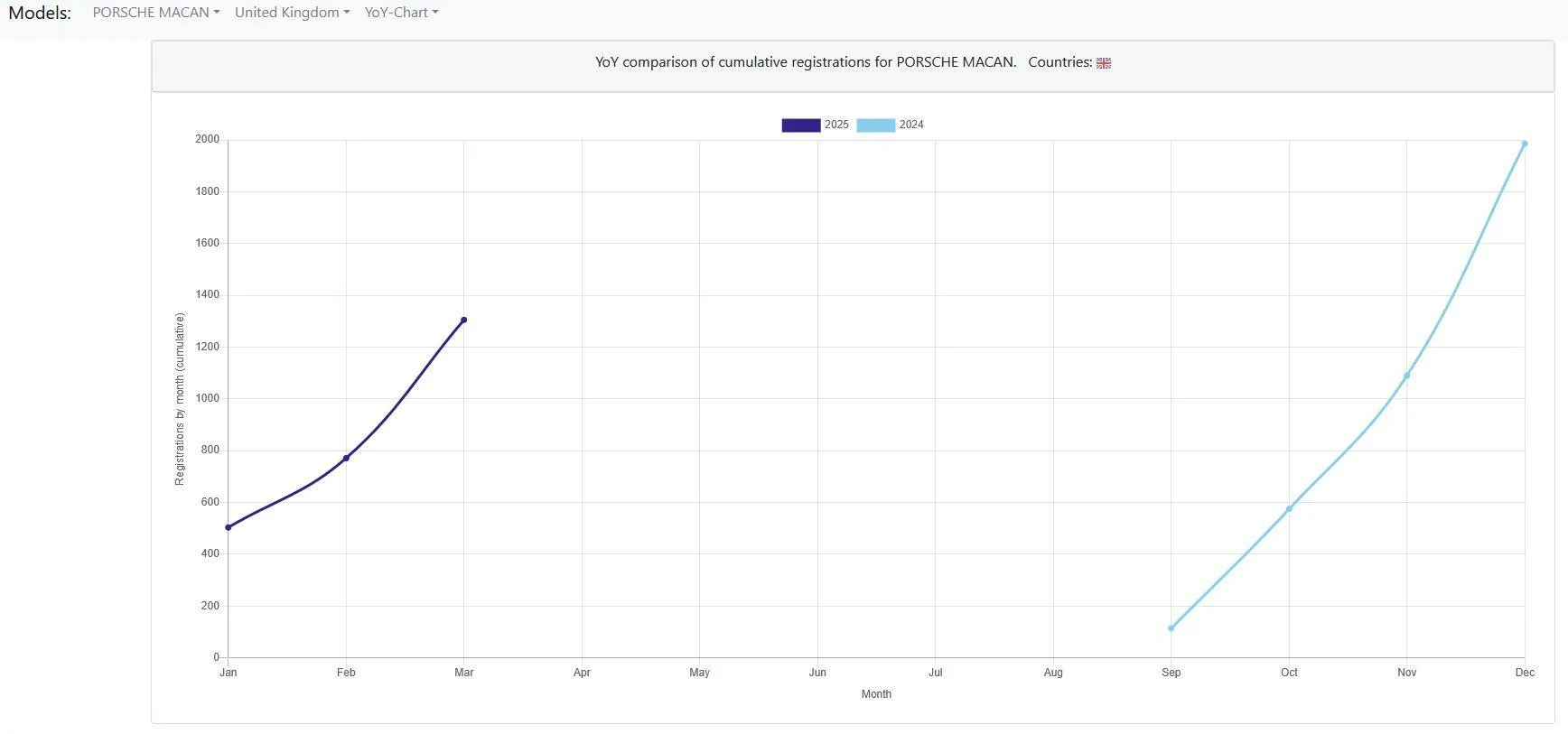1568x734 pixels.
Task: Select the 2025 March data point
Action: tap(464, 320)
